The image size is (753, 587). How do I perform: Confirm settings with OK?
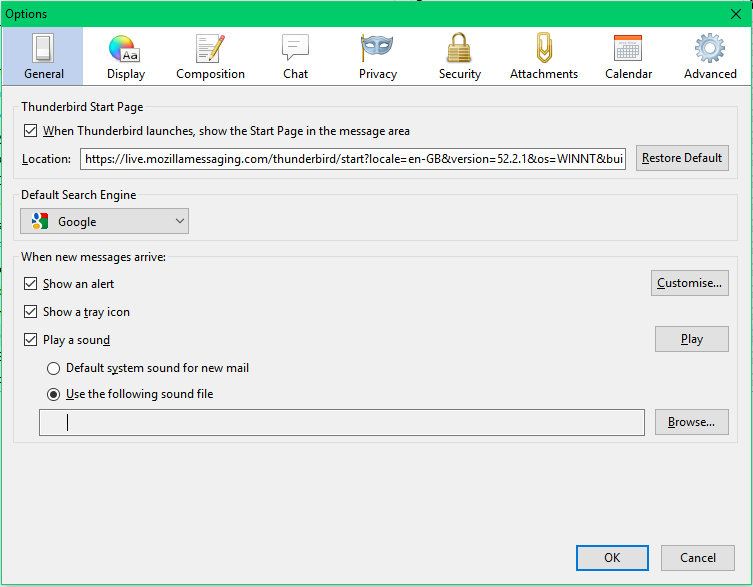[612, 558]
